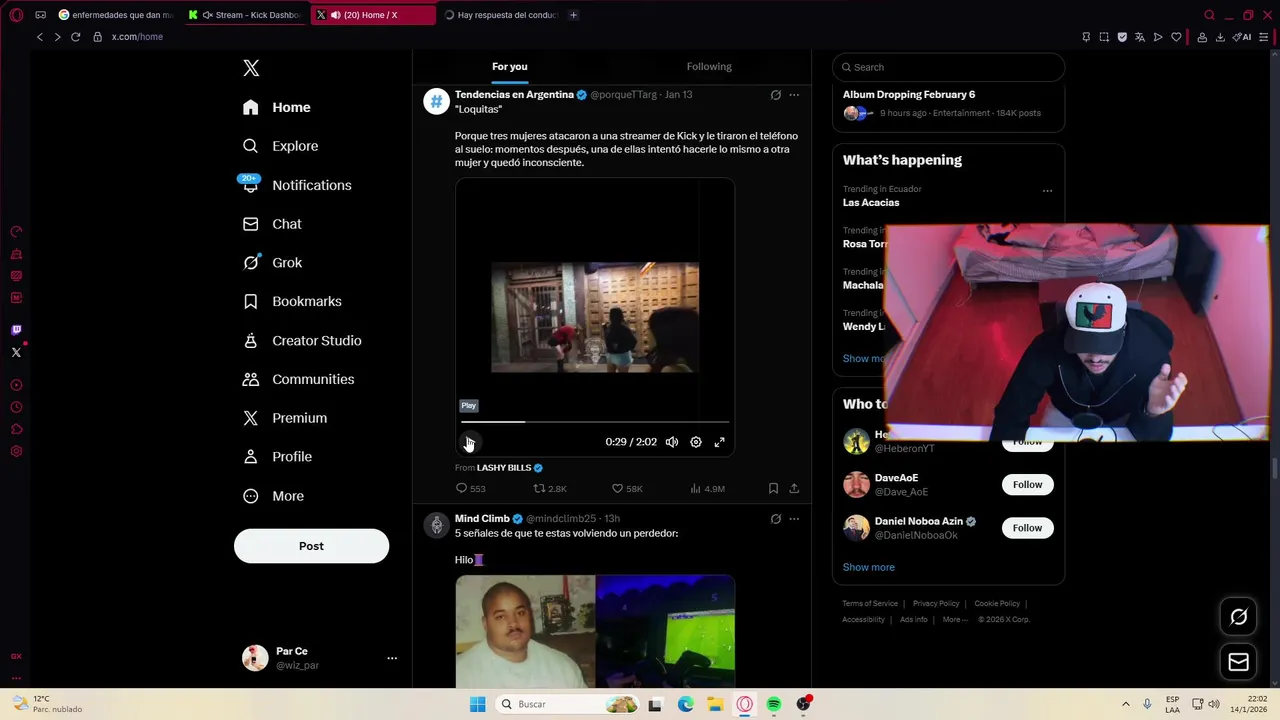Click the video progress bar
Viewport: 1280px width, 720px height.
[x=595, y=422]
